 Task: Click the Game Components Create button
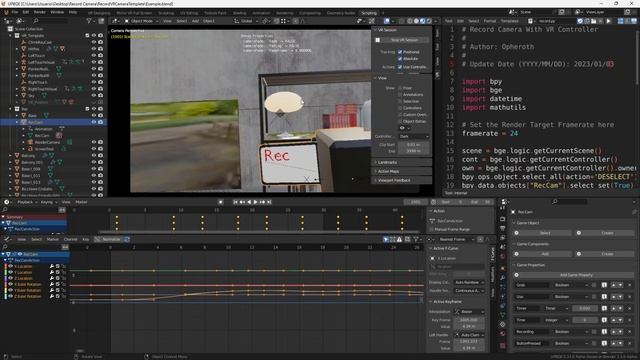pyautogui.click(x=605, y=254)
